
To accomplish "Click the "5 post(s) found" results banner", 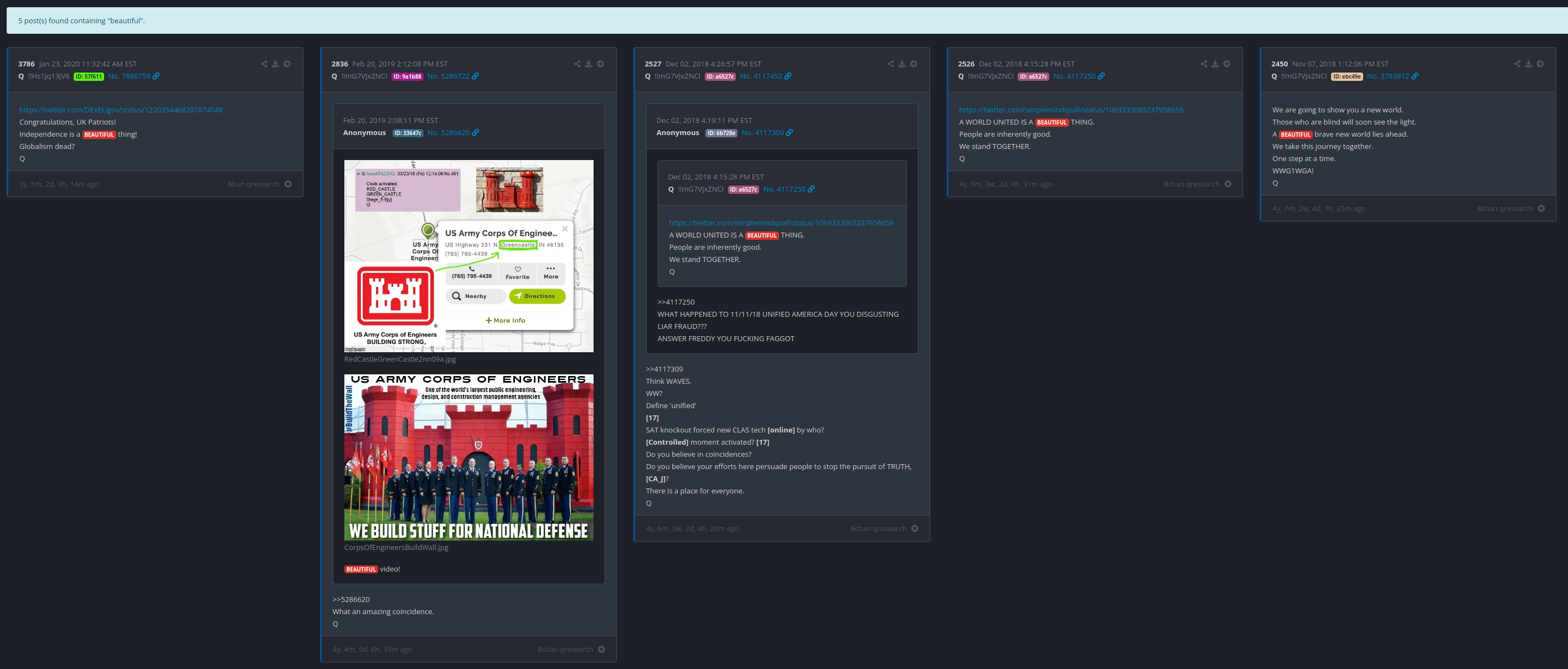I will [x=787, y=20].
